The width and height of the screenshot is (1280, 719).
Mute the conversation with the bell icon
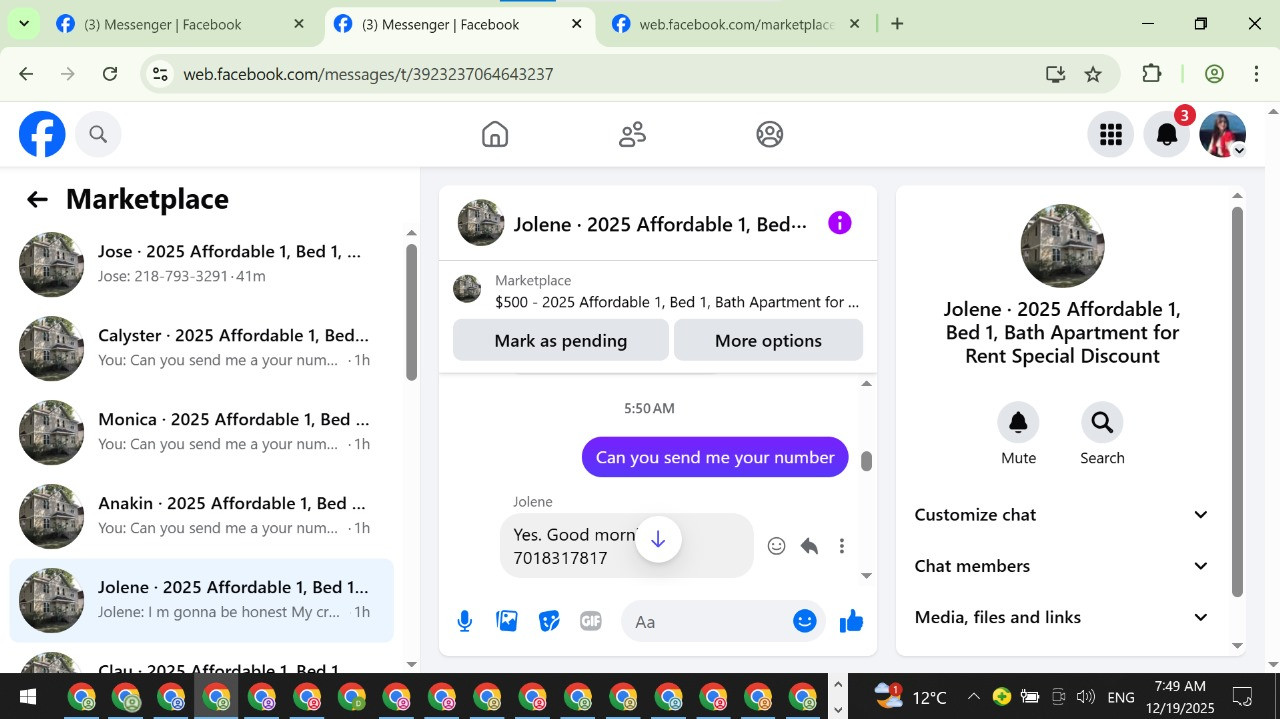(1018, 423)
